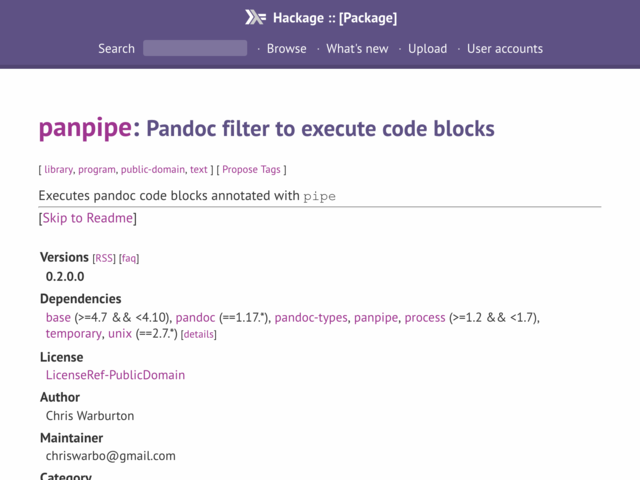Open the base dependency link
This screenshot has height=480, width=640.
[58, 318]
